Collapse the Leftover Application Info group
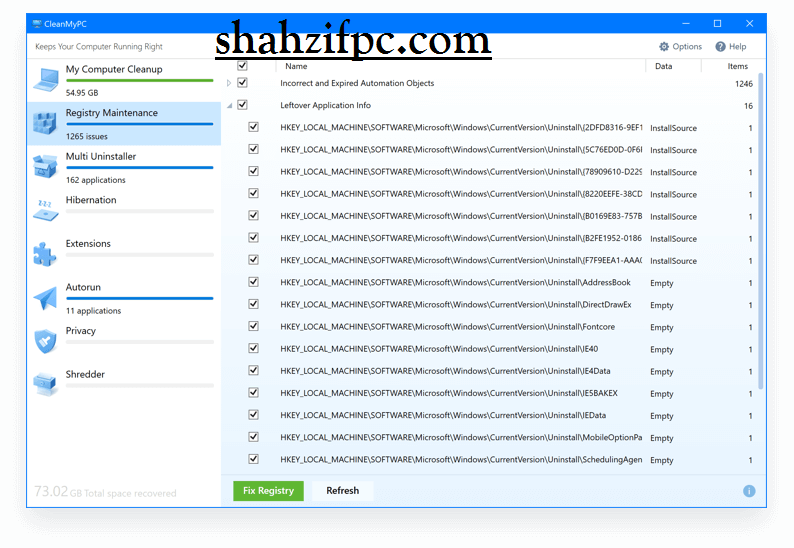 [x=229, y=105]
